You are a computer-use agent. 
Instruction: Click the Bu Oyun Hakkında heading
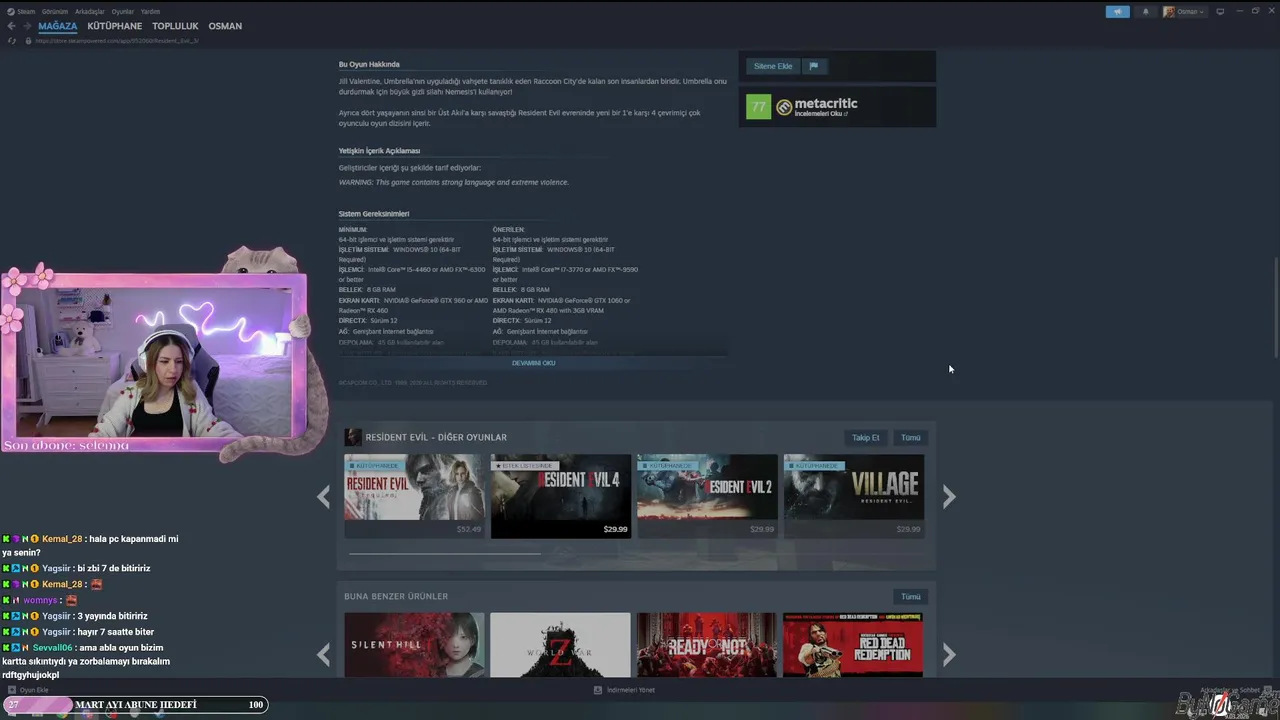(x=369, y=64)
